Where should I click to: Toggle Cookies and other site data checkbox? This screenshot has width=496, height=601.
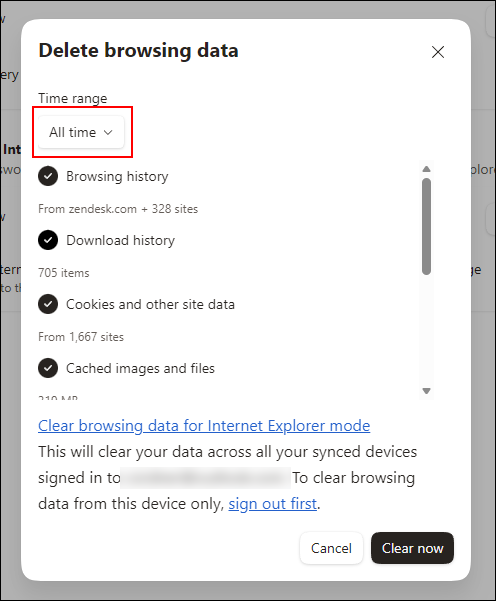(x=48, y=304)
